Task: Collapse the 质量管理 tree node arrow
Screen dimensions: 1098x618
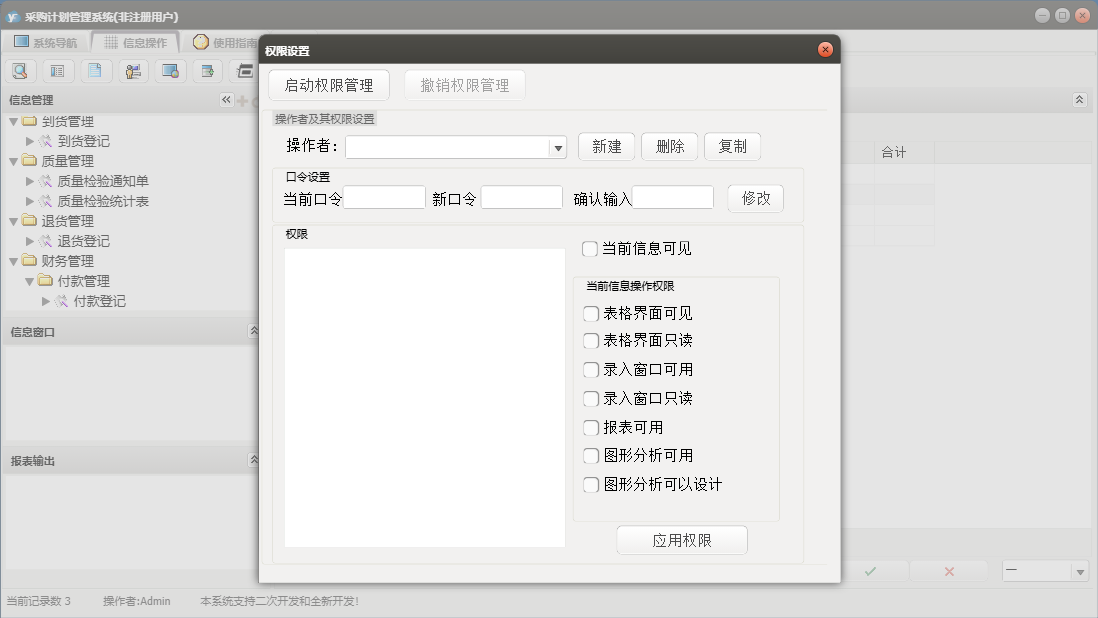Action: point(13,162)
